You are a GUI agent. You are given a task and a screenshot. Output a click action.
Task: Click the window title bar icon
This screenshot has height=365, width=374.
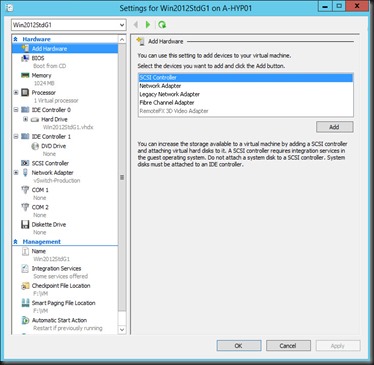click(9, 7)
